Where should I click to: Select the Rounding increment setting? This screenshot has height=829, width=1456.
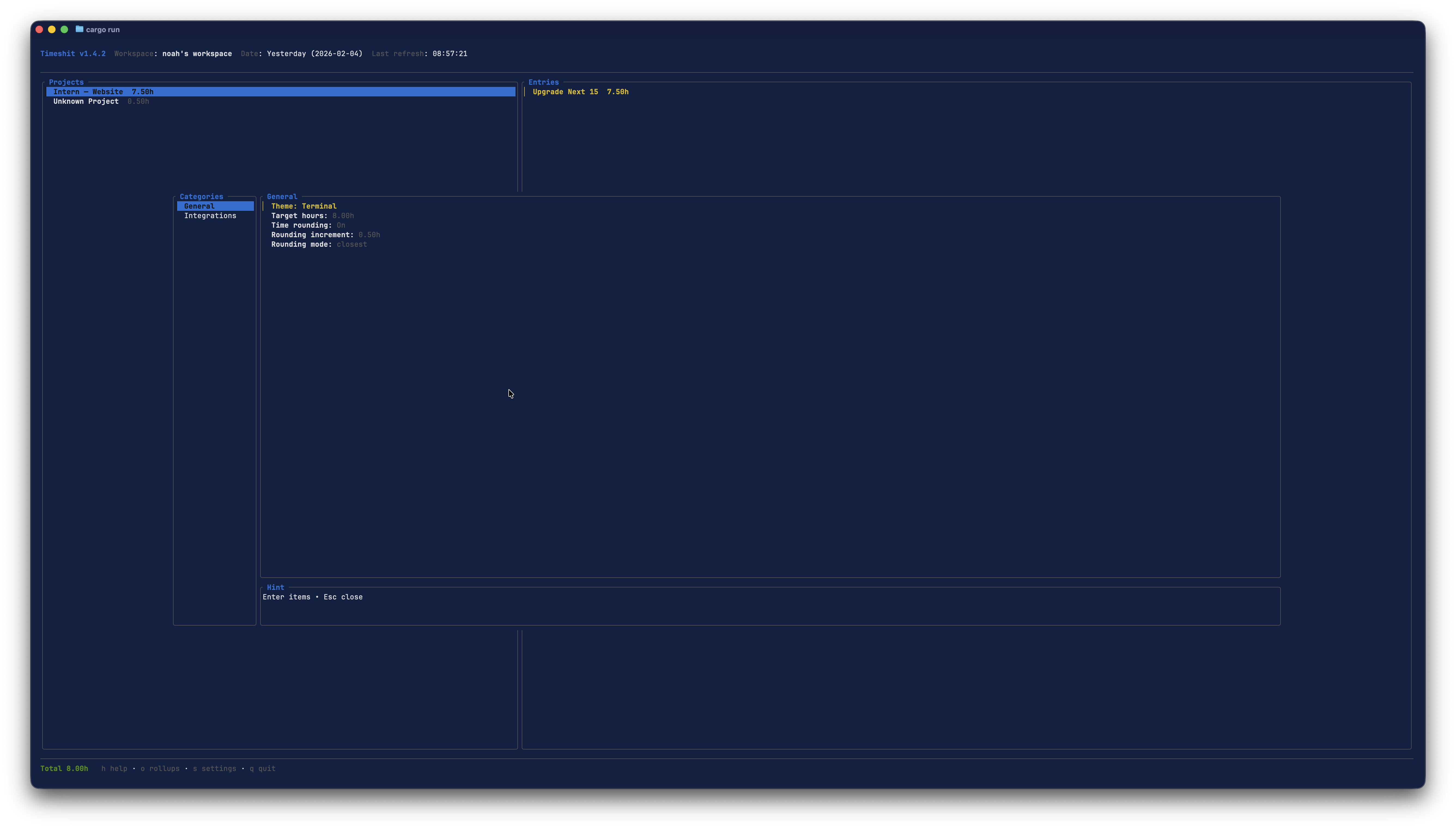[x=325, y=235]
